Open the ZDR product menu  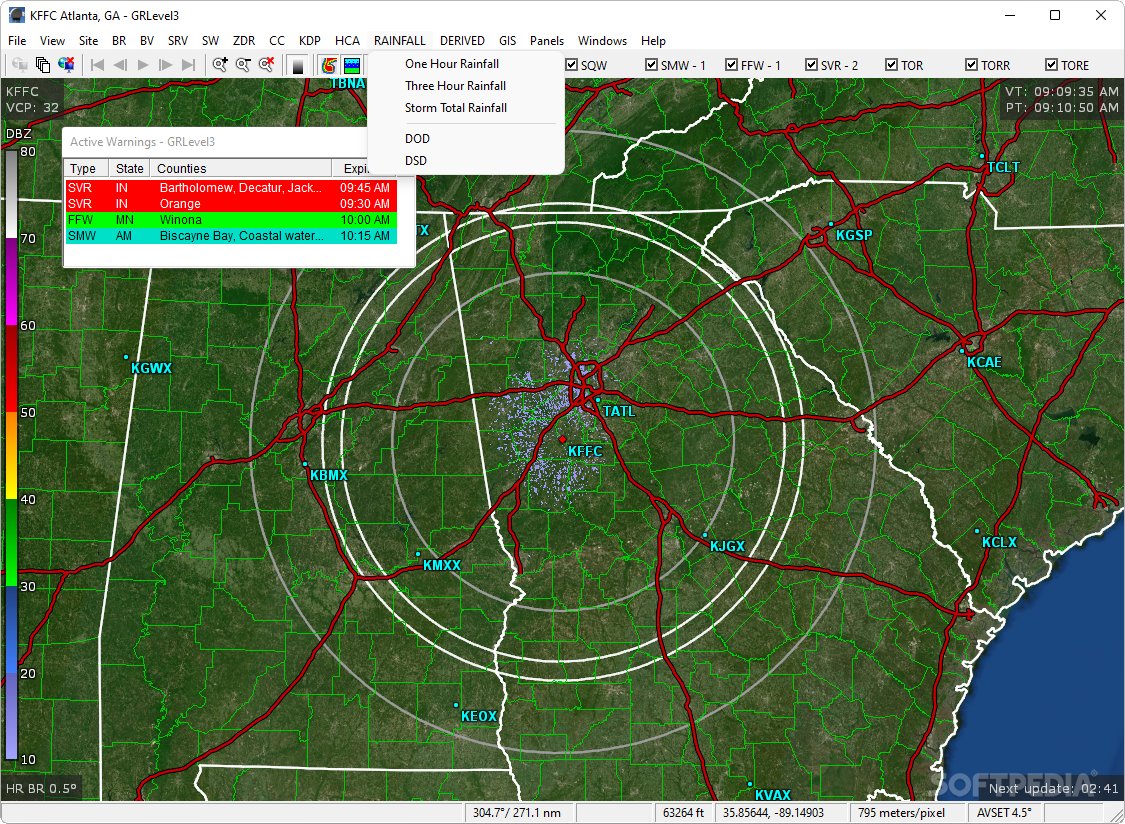pos(244,41)
